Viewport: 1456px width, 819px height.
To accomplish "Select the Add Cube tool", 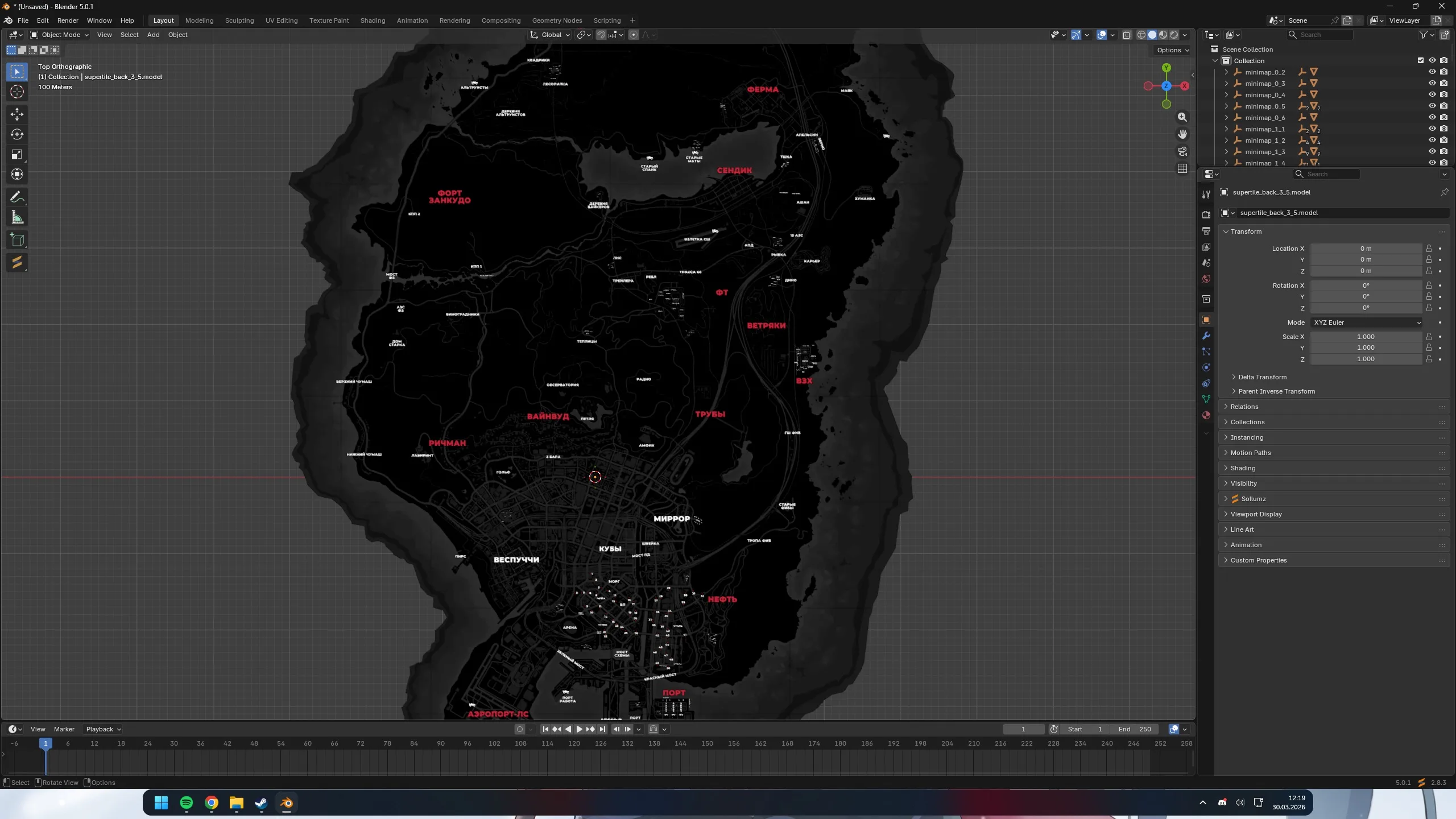I will [x=17, y=240].
